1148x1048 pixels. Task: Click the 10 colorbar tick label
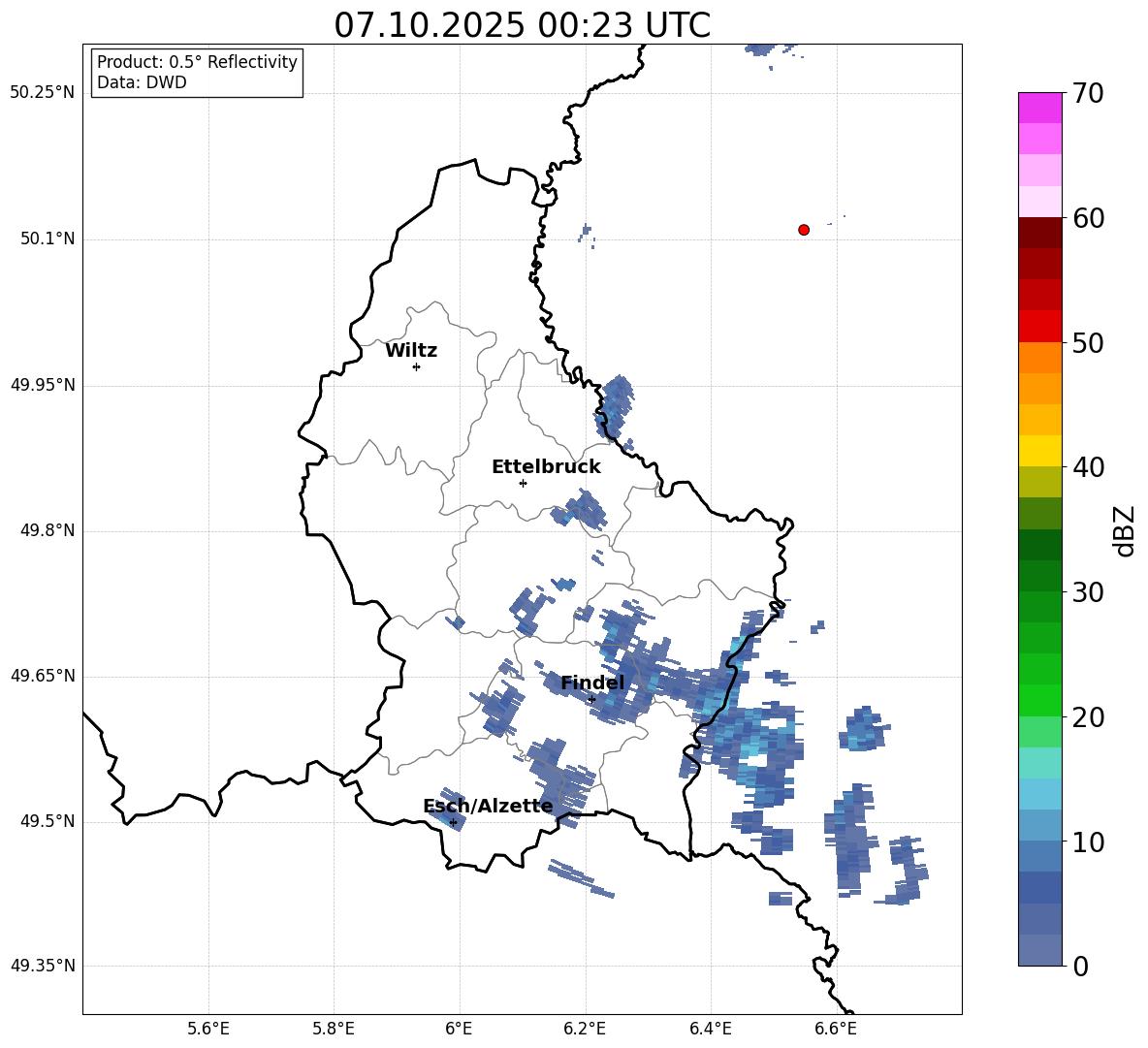point(1088,842)
